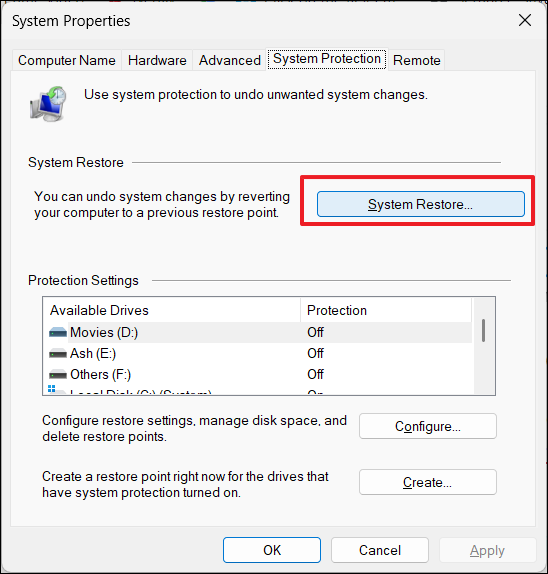Cancel the System Properties dialog
This screenshot has height=574, width=548.
click(380, 550)
